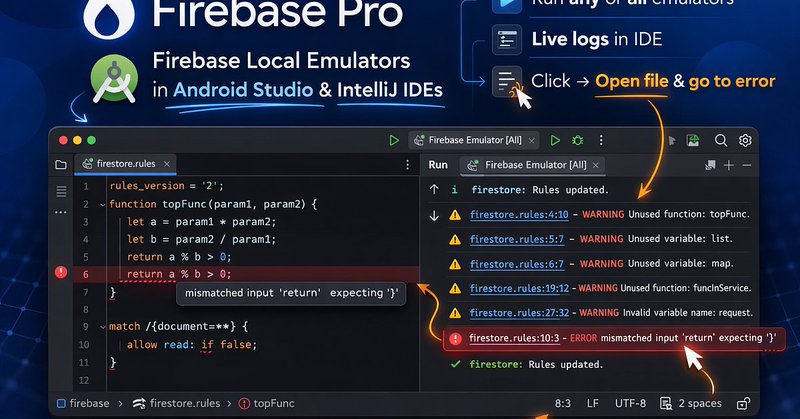
Task: Click warning triangle beside Unused variable: map
Action: pos(455,264)
